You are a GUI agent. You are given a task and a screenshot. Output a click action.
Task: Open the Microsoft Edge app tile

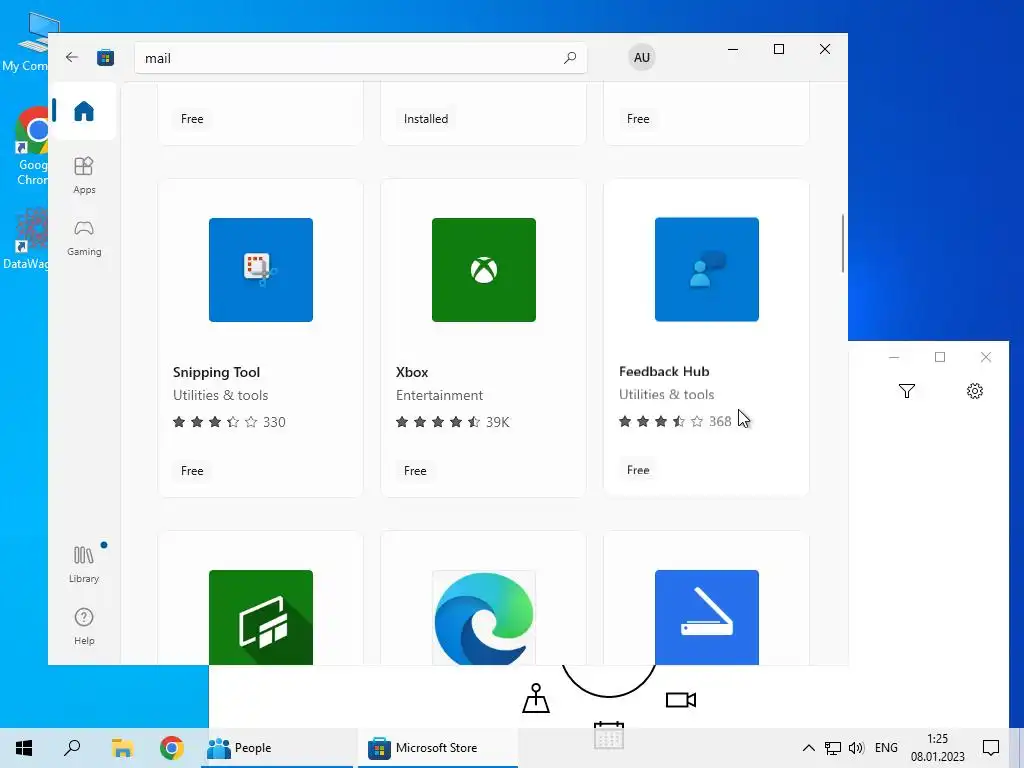(x=483, y=617)
